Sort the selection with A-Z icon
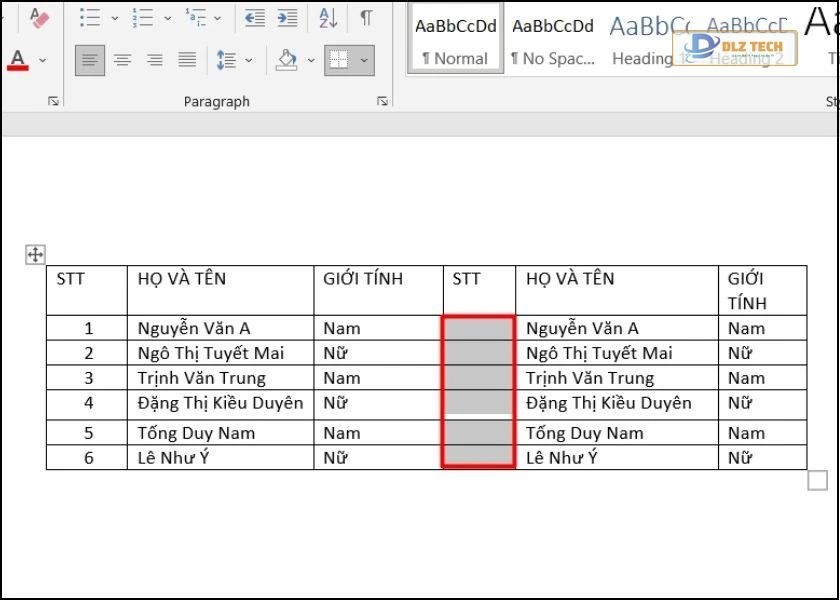 click(328, 18)
